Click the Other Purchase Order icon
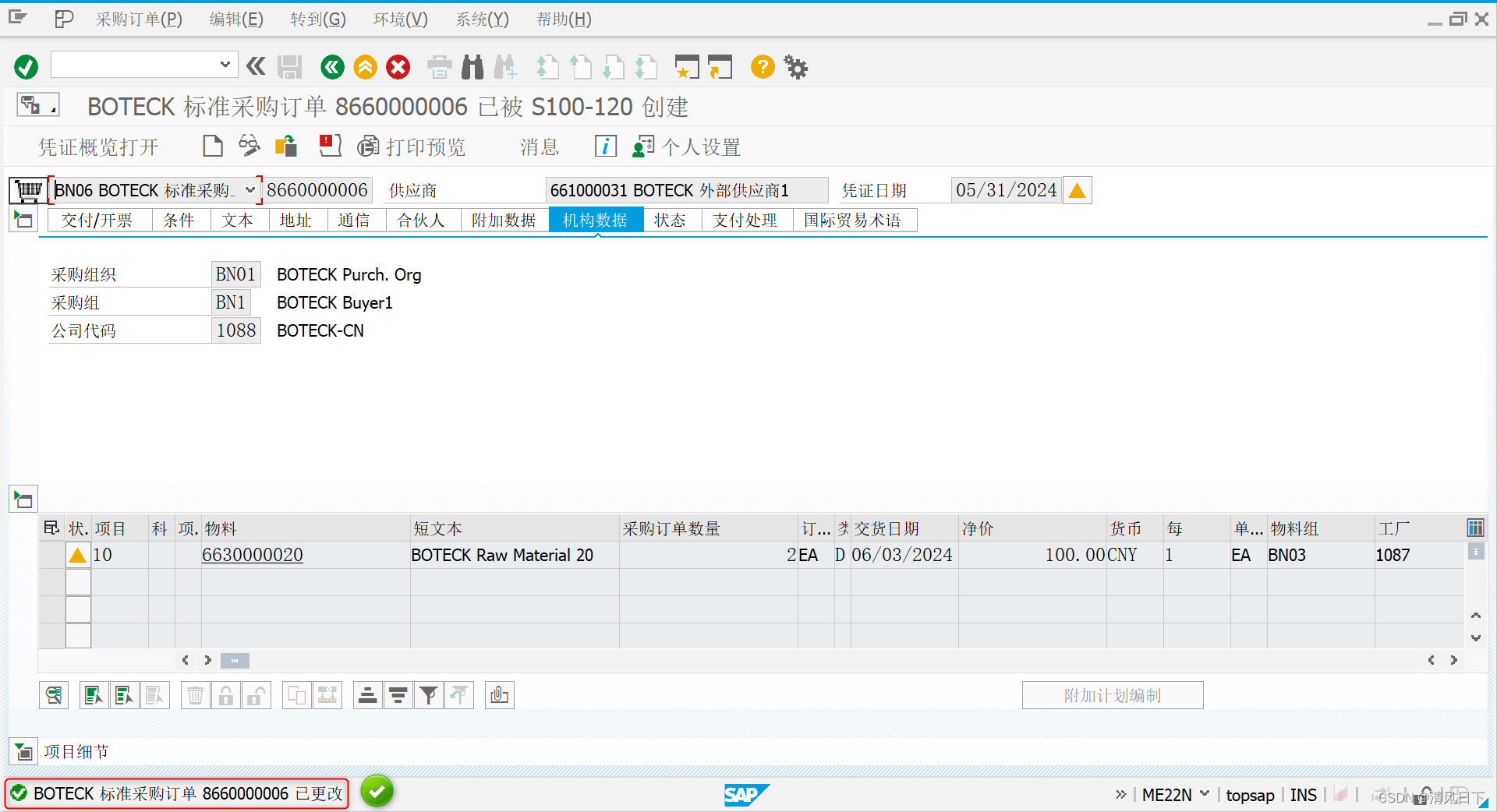Viewport: 1497px width, 812px height. tap(286, 146)
